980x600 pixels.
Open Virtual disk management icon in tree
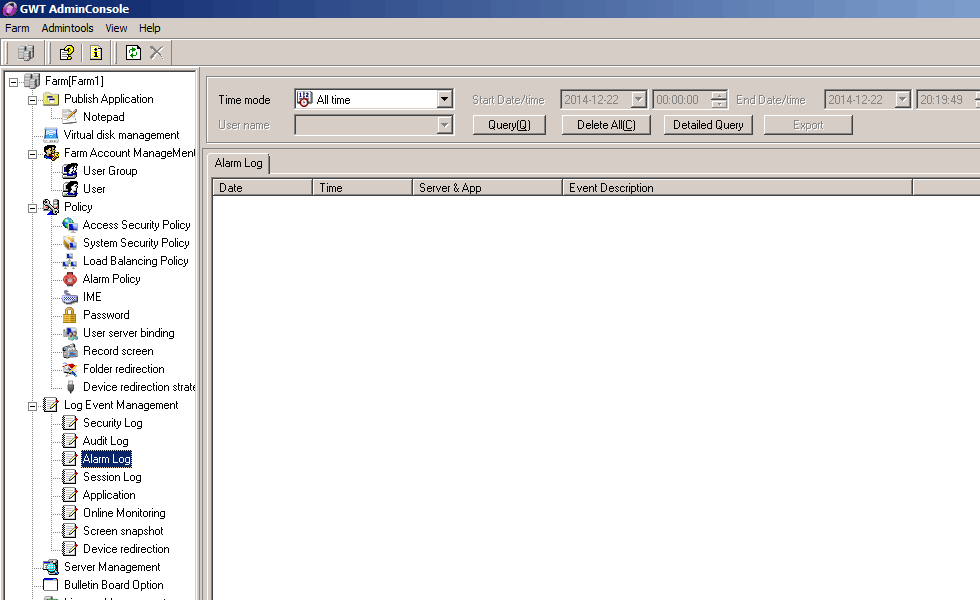tap(51, 135)
